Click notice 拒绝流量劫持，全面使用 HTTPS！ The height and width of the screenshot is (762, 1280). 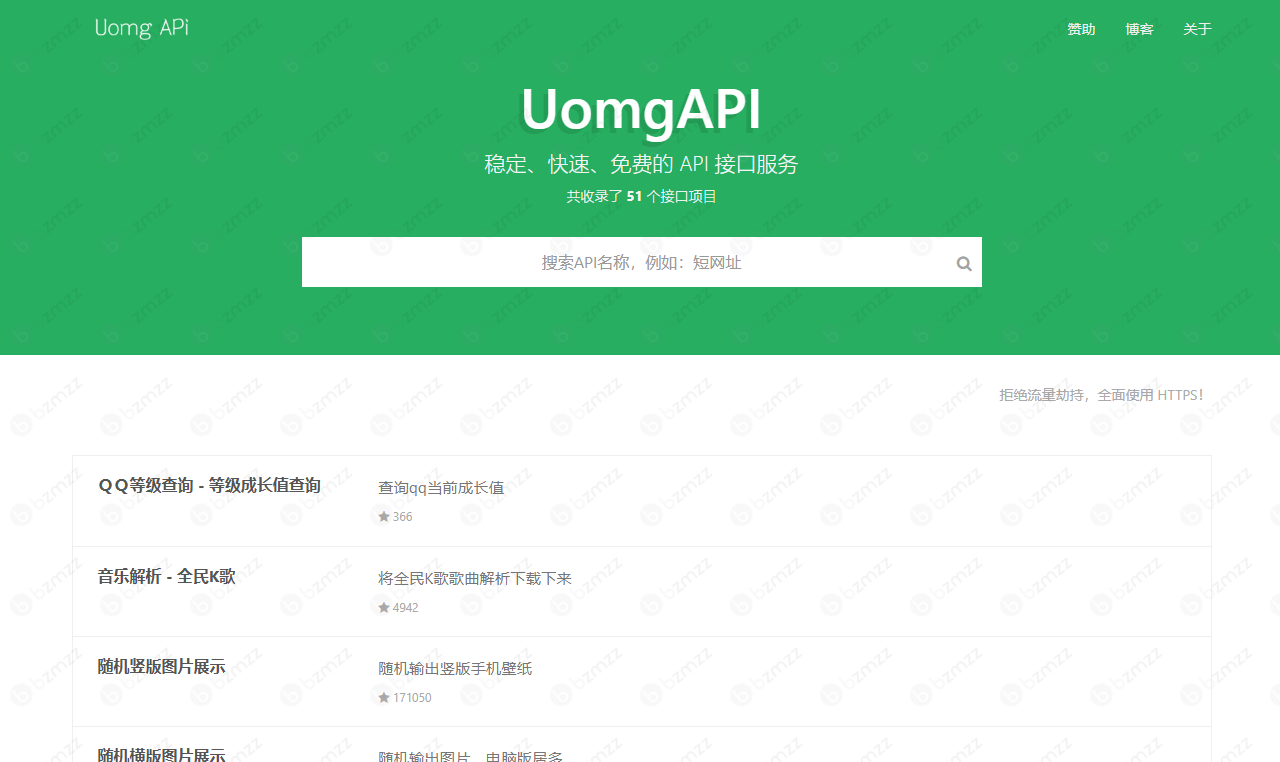click(1102, 395)
